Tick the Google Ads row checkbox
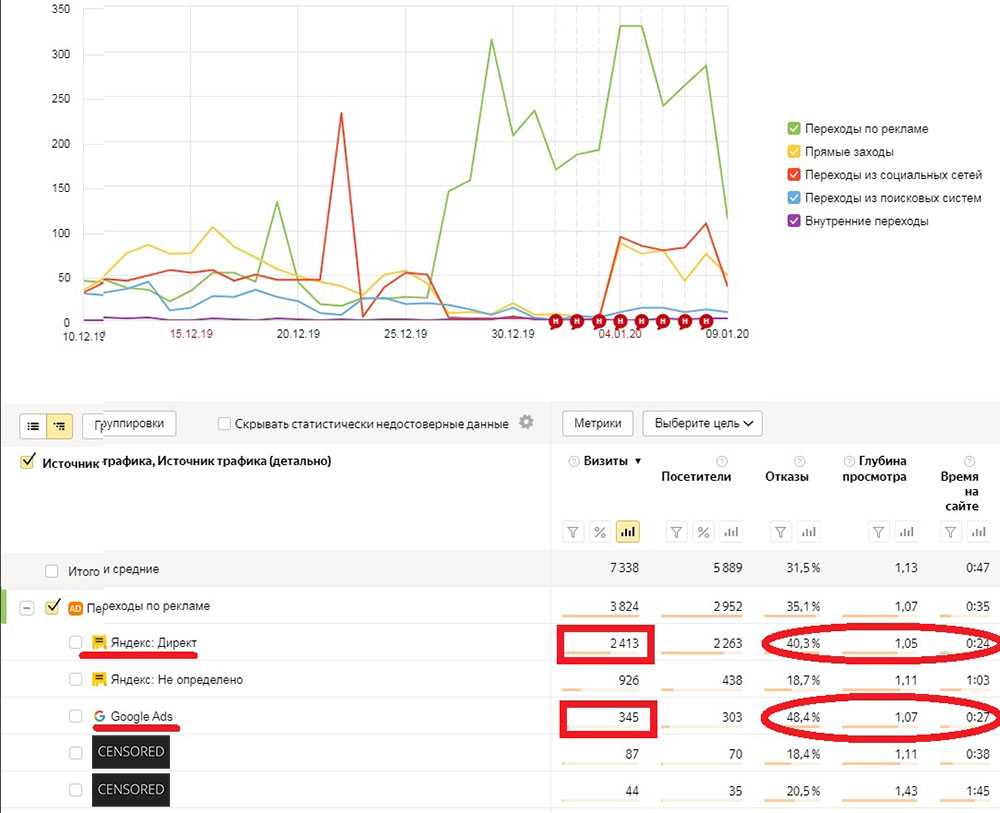Image resolution: width=1000 pixels, height=813 pixels. (x=76, y=716)
